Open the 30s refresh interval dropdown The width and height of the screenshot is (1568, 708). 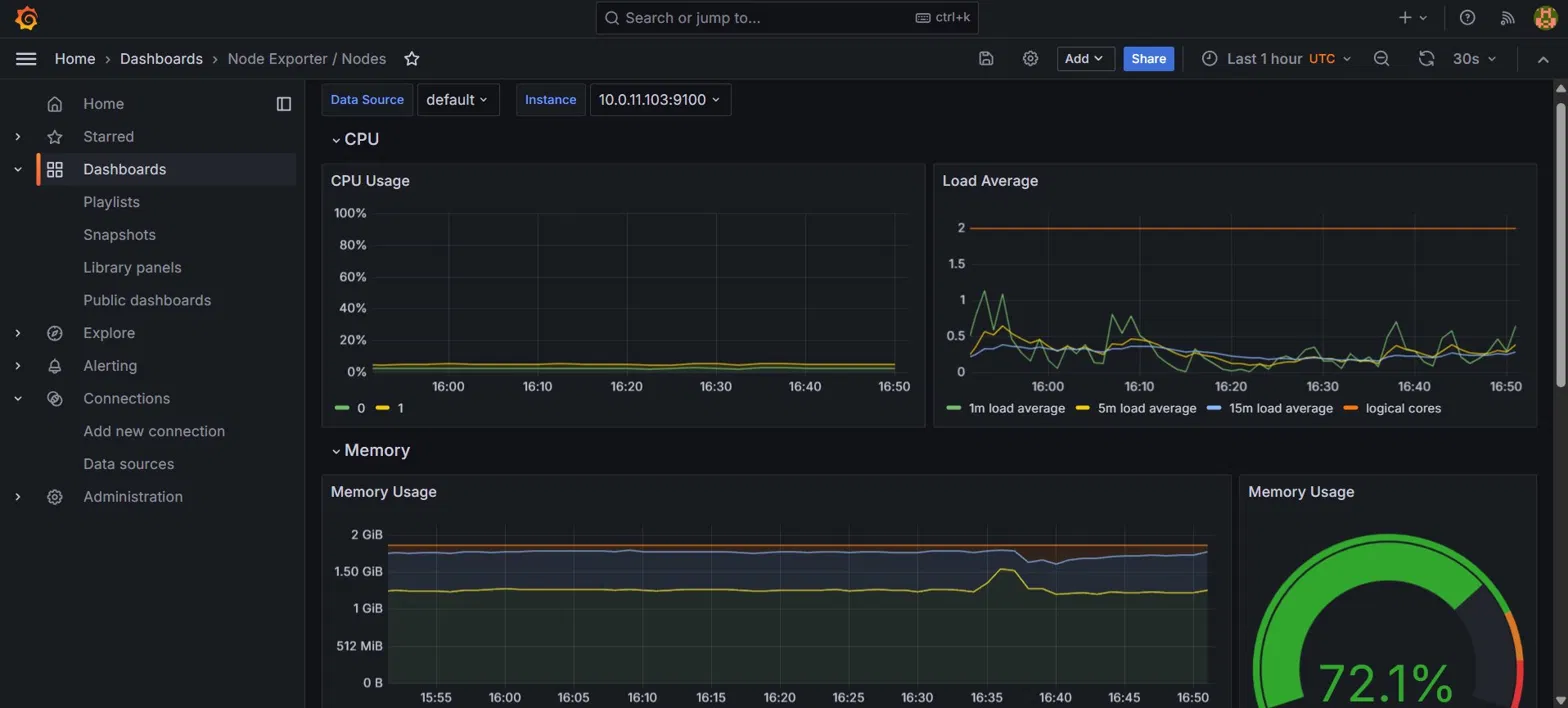tap(1475, 59)
